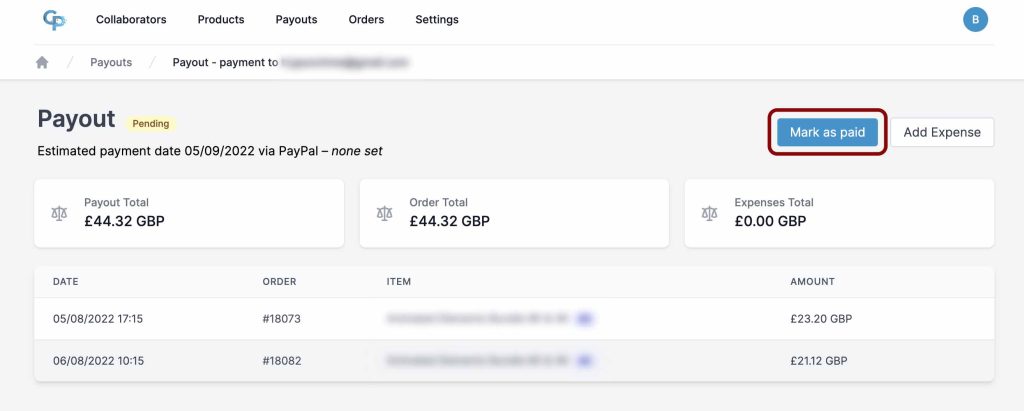
Task: Click the Payout Total scales icon
Action: (x=59, y=213)
